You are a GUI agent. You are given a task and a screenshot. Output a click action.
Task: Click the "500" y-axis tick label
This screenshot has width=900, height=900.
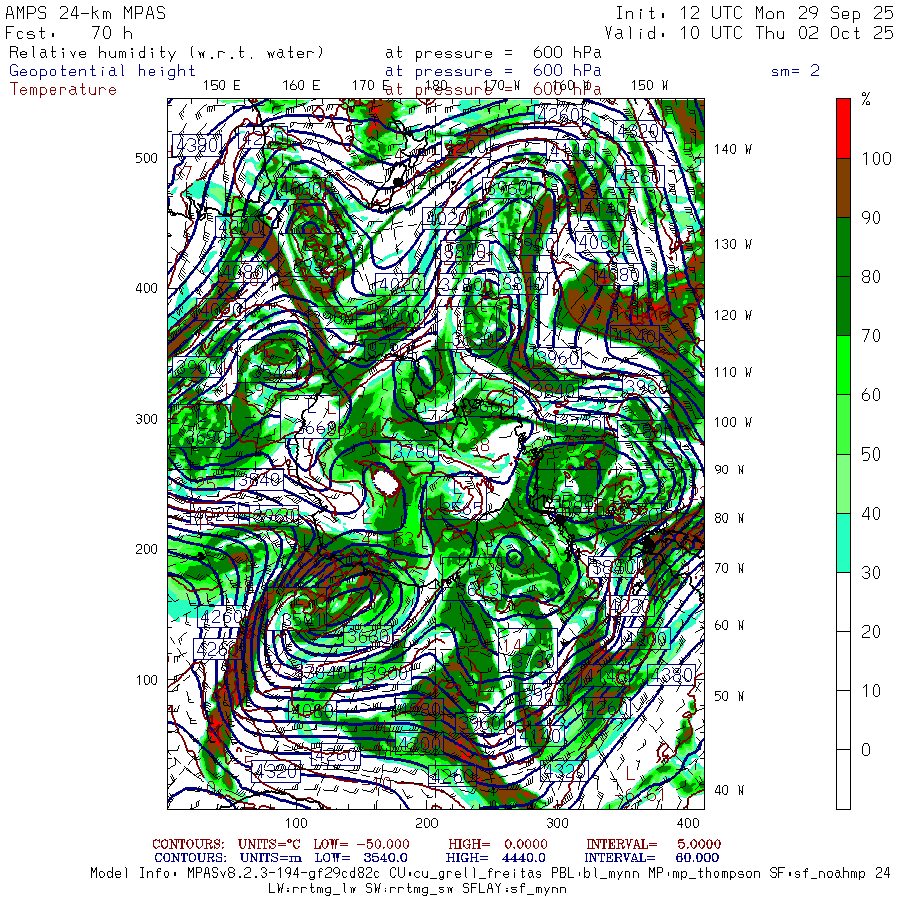click(x=147, y=158)
